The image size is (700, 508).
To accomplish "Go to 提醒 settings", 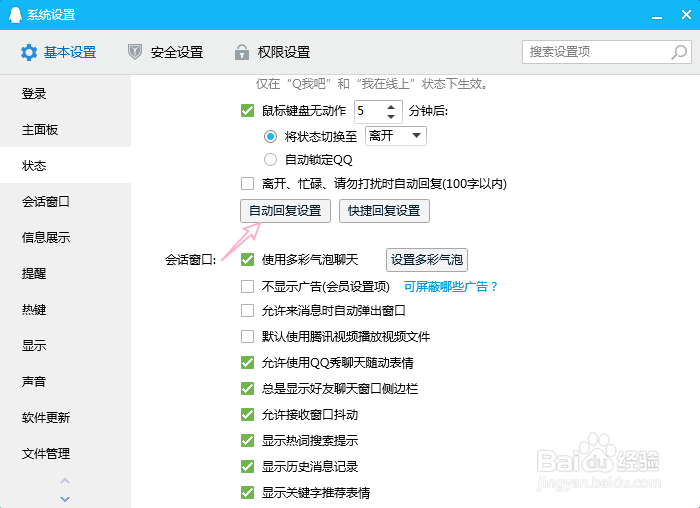I will tap(65, 274).
